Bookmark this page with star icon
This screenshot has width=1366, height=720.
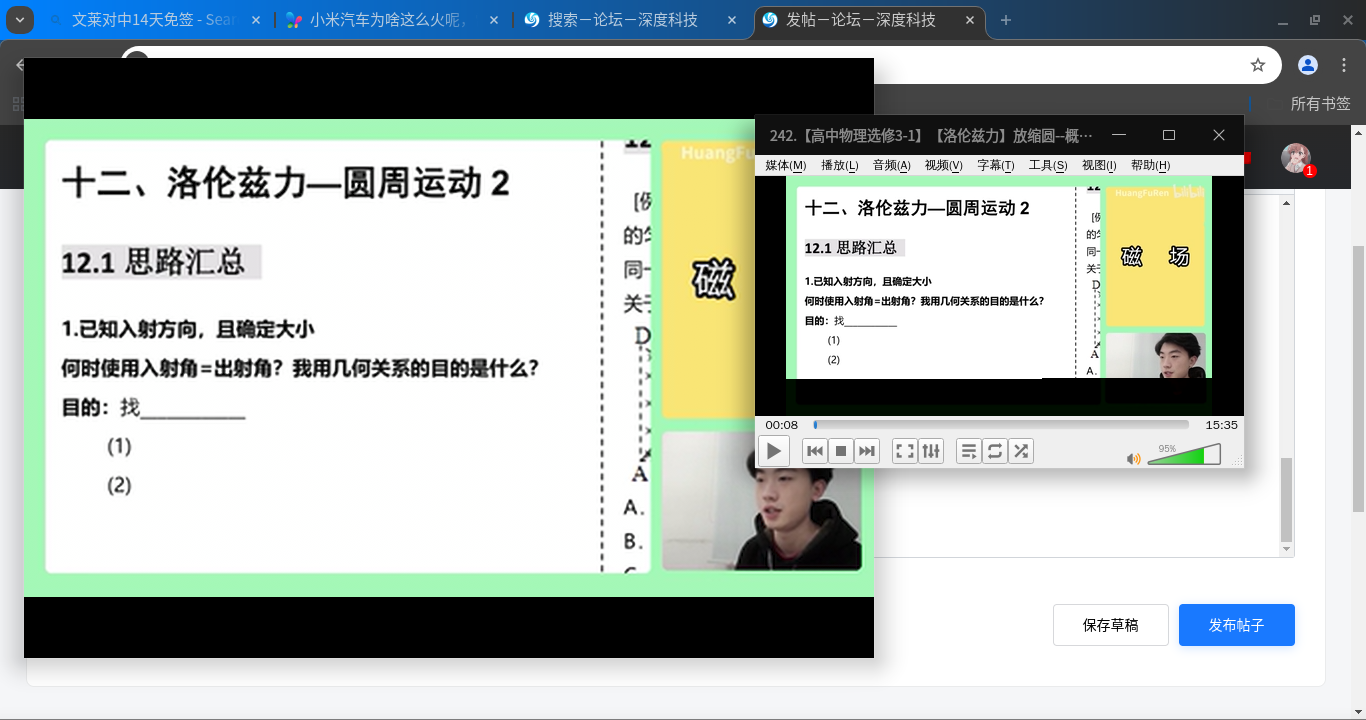pyautogui.click(x=1258, y=65)
